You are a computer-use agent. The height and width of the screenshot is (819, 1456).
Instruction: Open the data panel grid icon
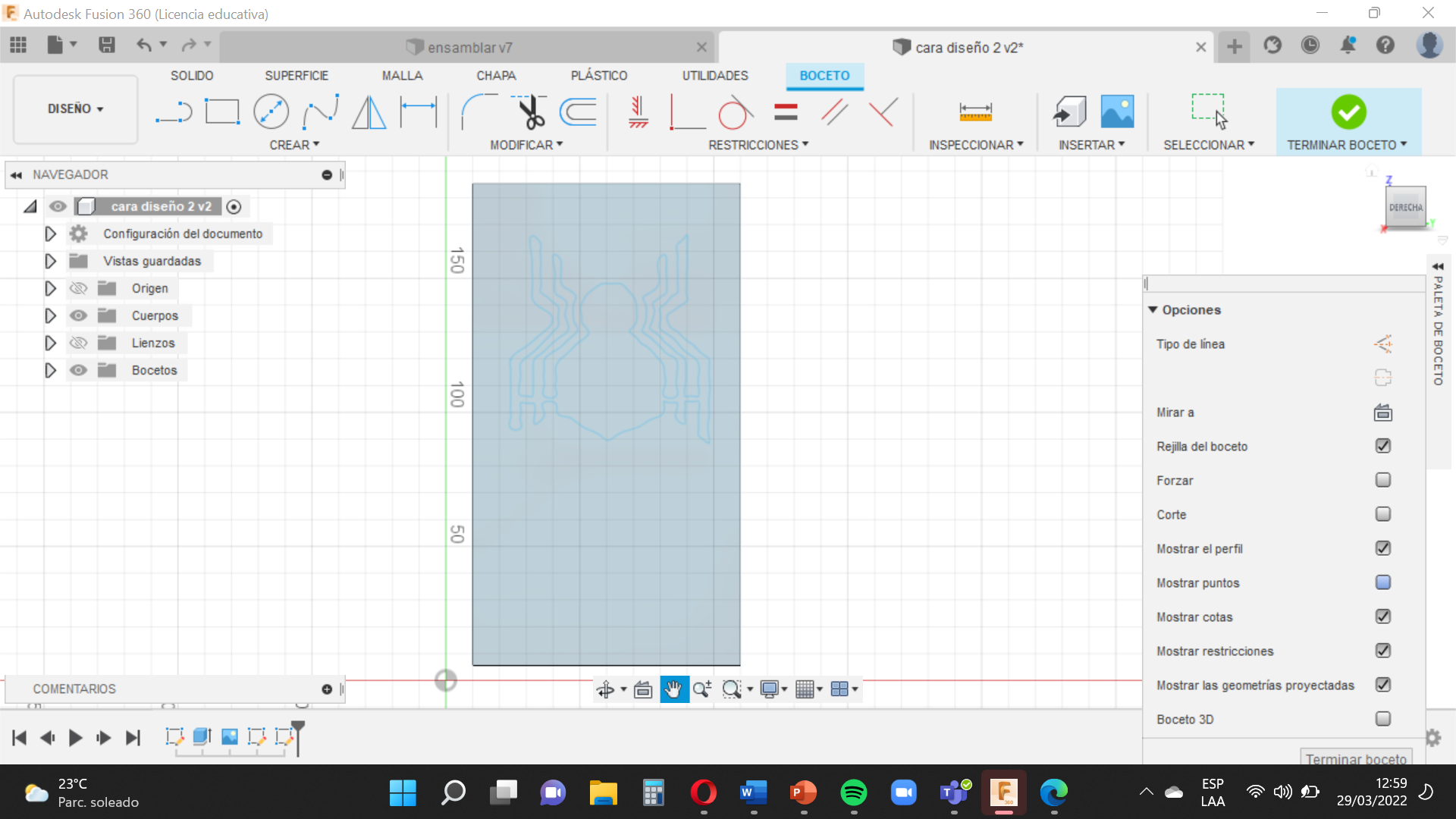(18, 45)
